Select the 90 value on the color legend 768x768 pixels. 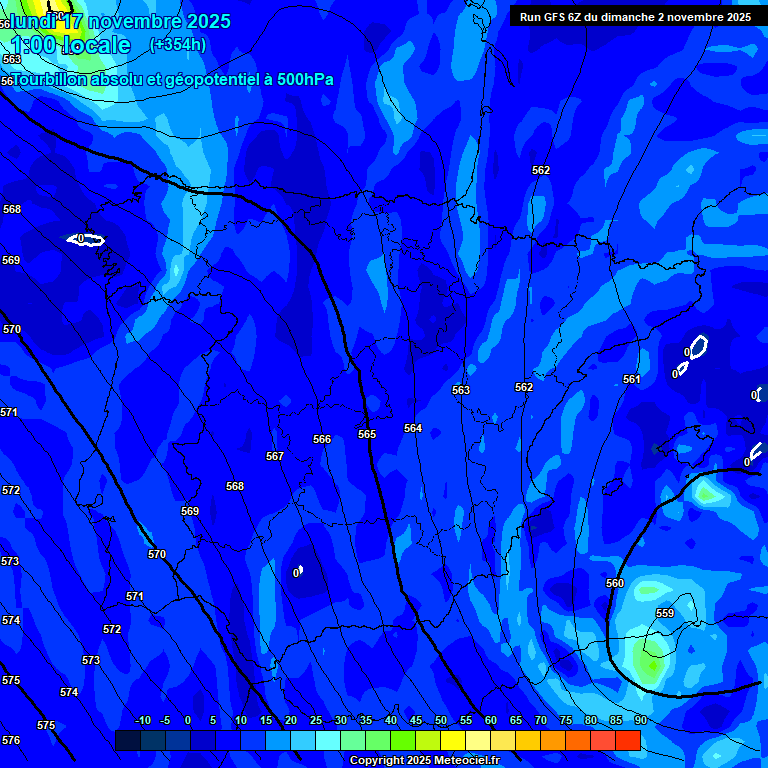coord(640,720)
